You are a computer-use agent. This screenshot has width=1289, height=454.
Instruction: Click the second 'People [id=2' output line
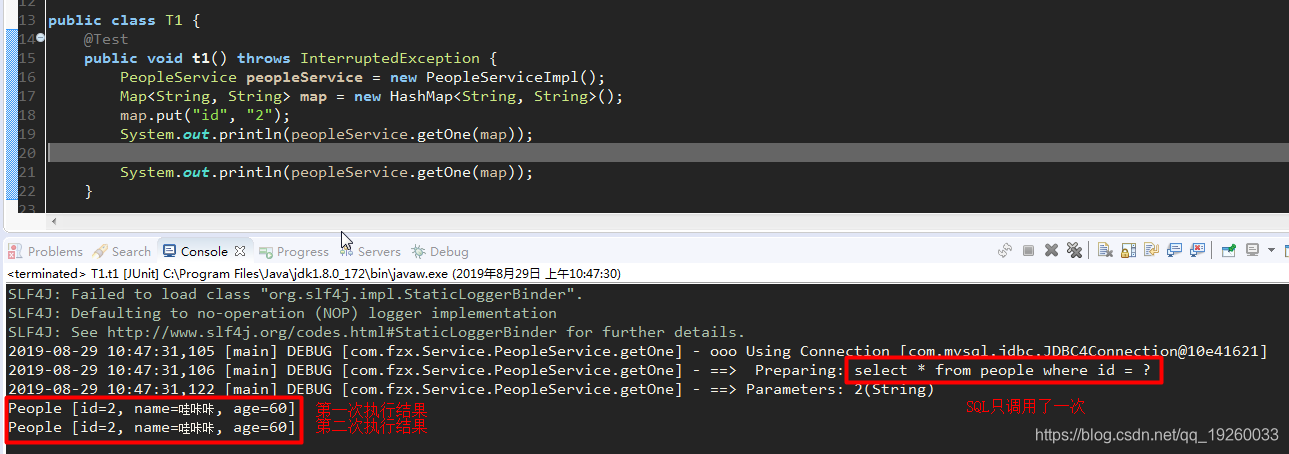pyautogui.click(x=152, y=428)
